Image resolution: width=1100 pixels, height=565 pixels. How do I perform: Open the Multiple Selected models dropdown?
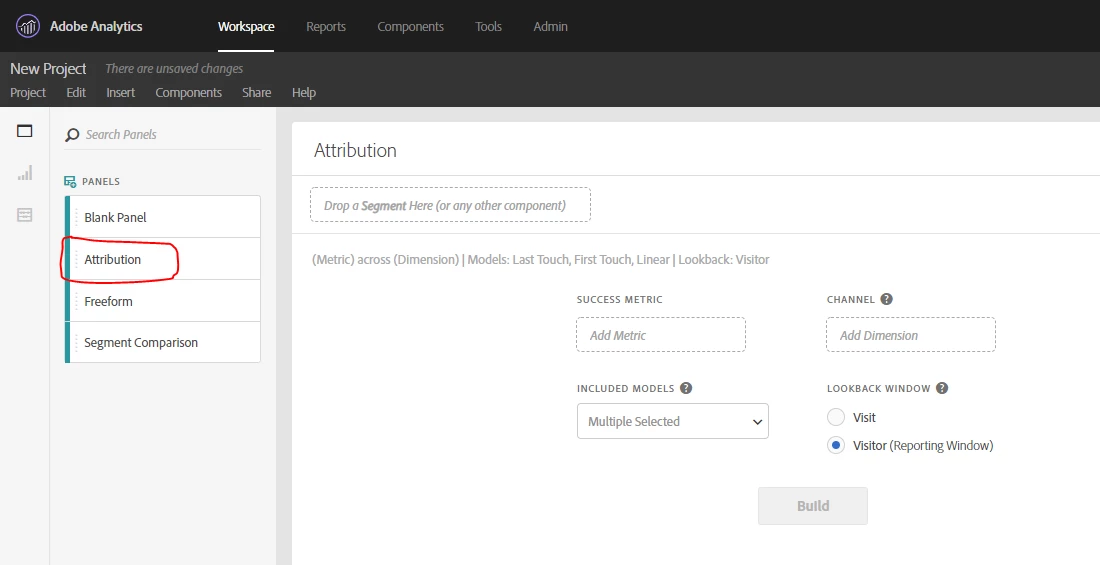[673, 421]
